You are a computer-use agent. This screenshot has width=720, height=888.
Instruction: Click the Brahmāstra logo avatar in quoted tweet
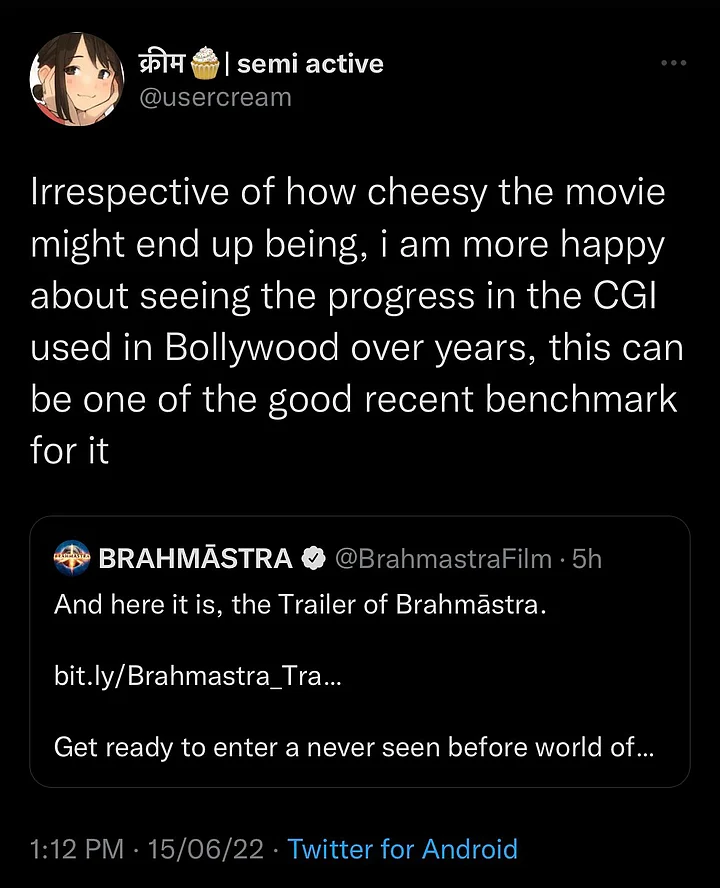(72, 558)
